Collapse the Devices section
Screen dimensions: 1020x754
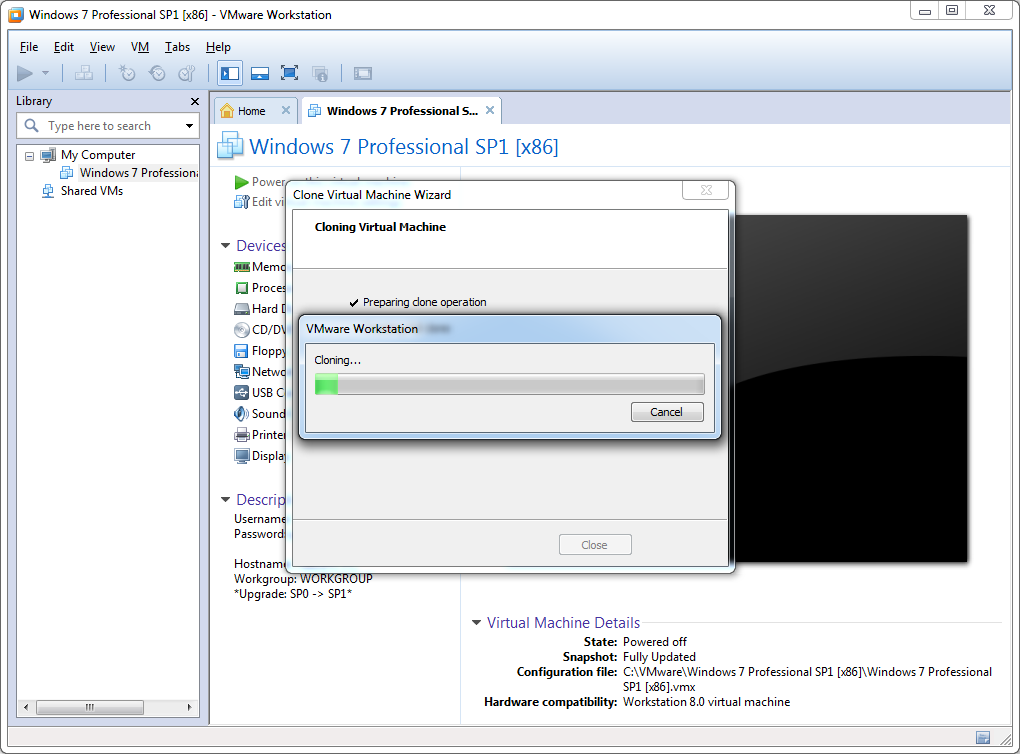coord(225,246)
